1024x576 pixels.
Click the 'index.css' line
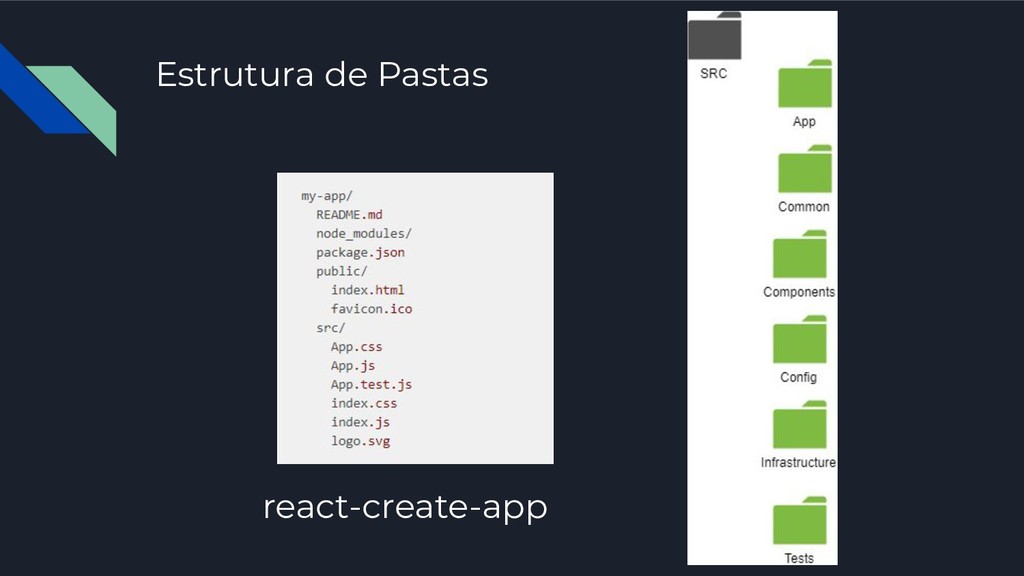pyautogui.click(x=364, y=404)
